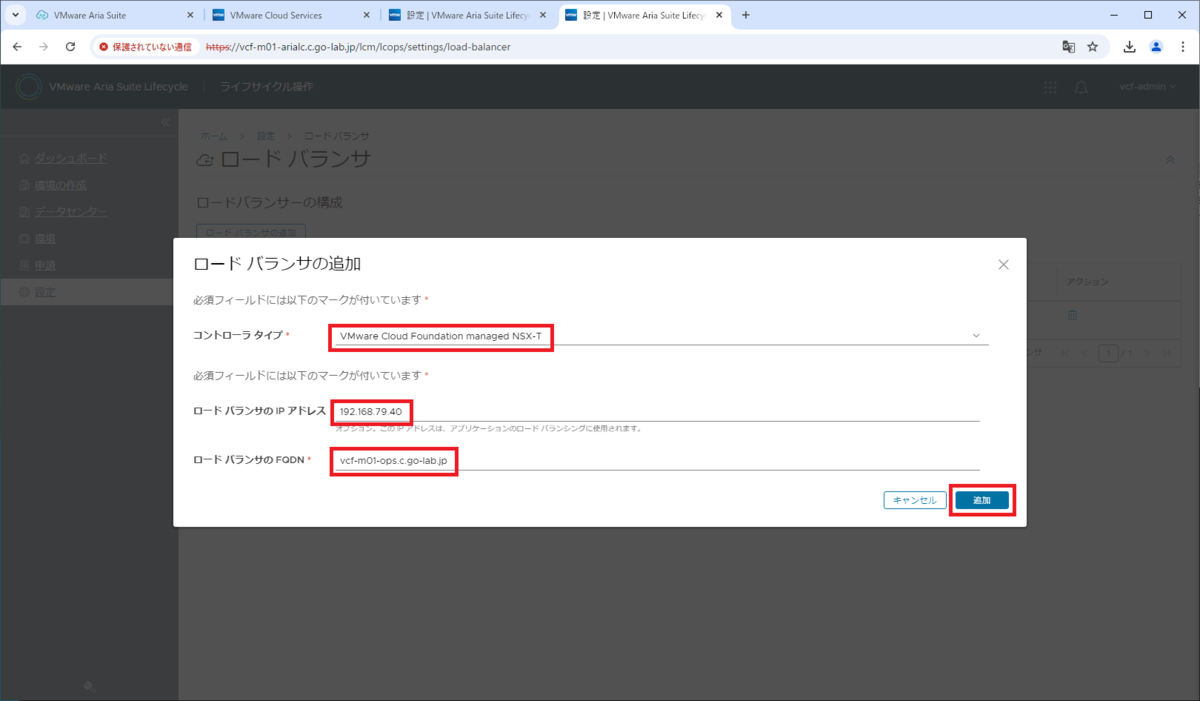Go to first page in pagination

tap(1065, 353)
